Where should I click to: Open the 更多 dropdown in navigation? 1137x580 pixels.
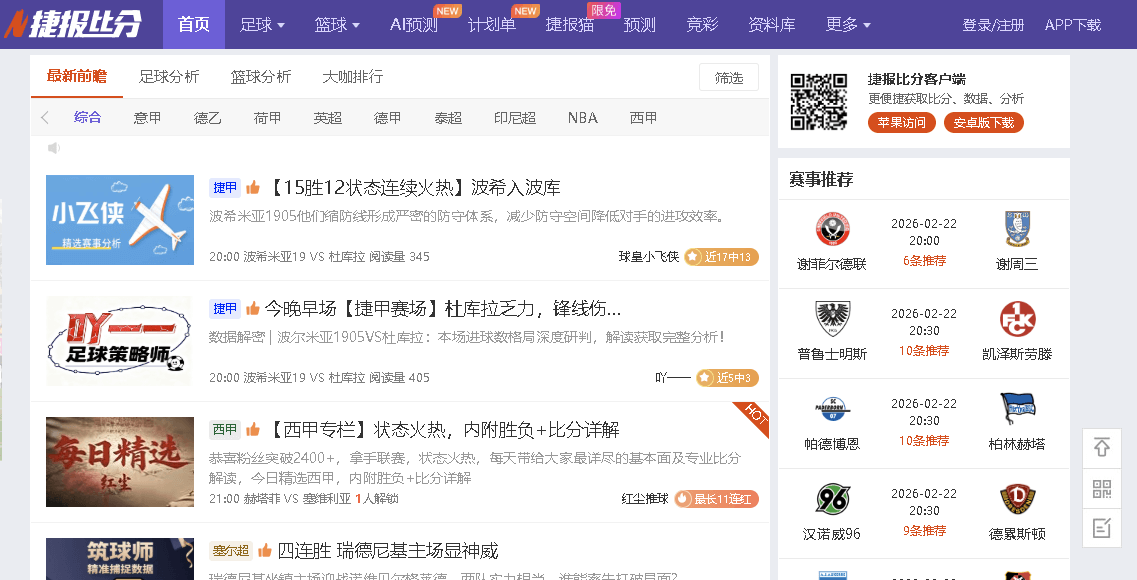click(848, 25)
